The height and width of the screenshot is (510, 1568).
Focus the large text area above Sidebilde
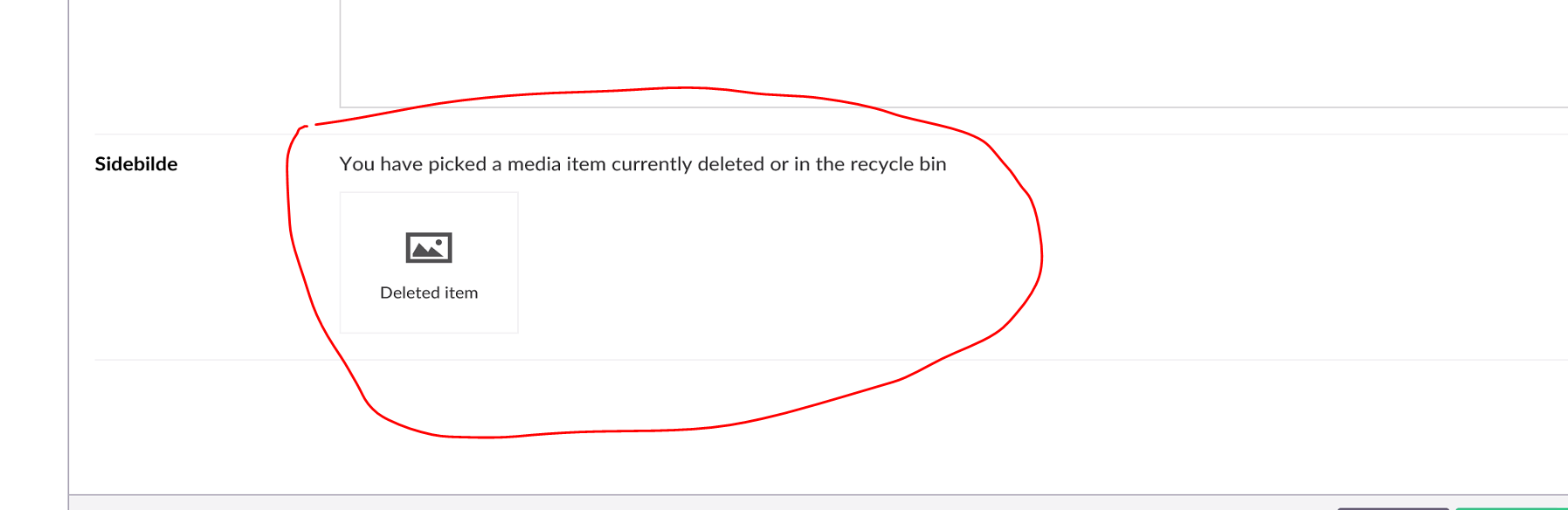954,53
